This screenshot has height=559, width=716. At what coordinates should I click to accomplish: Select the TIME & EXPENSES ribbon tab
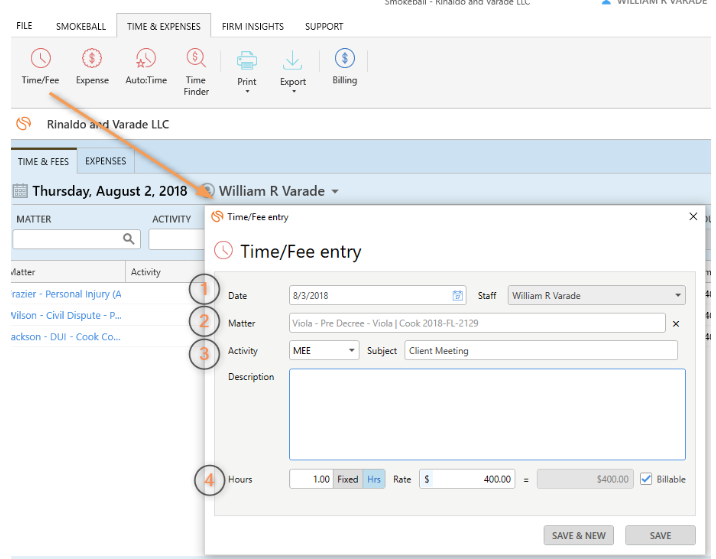pos(163,26)
